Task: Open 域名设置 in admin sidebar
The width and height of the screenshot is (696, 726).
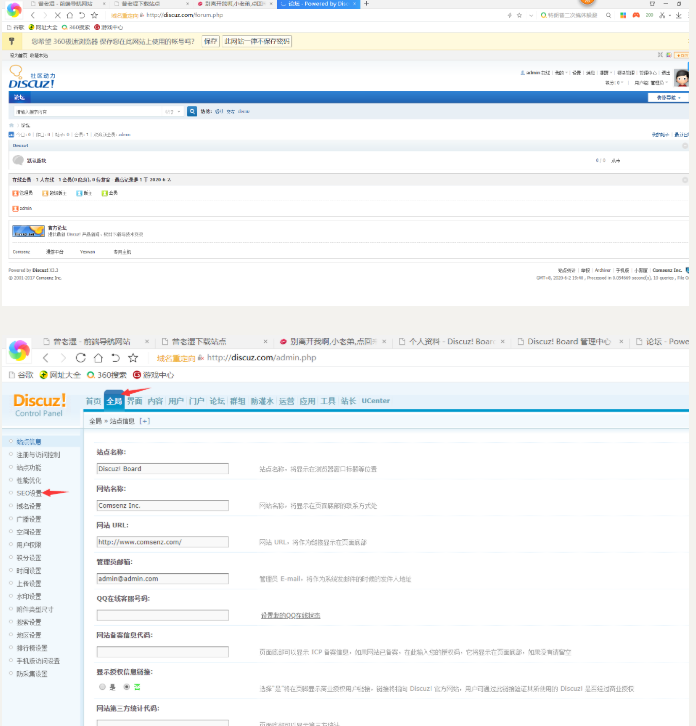Action: pyautogui.click(x=29, y=506)
